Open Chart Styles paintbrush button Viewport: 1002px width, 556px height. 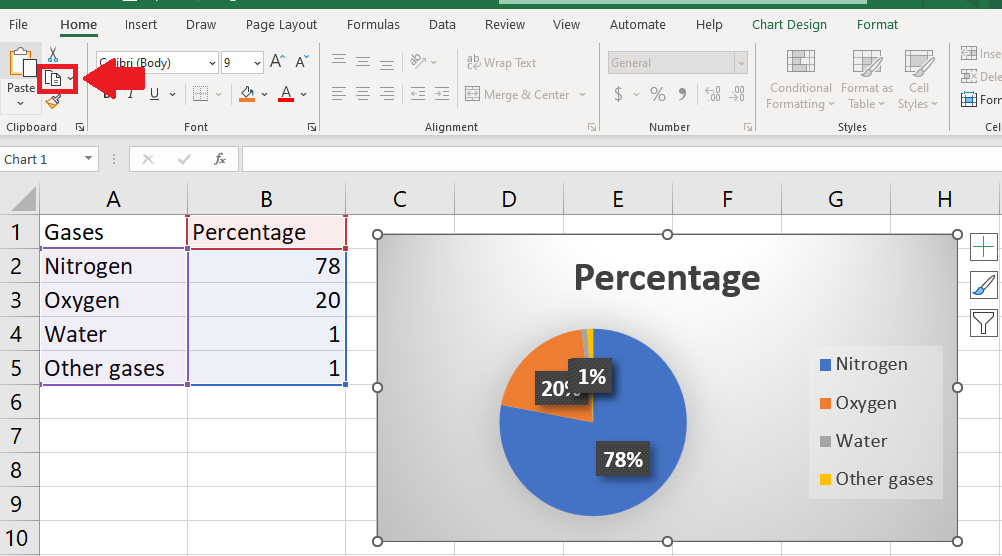click(983, 285)
